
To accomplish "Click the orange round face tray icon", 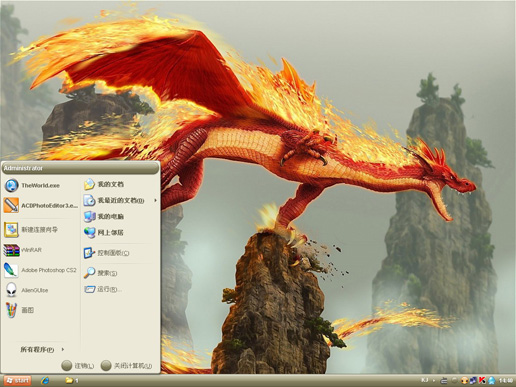I will click(x=464, y=380).
